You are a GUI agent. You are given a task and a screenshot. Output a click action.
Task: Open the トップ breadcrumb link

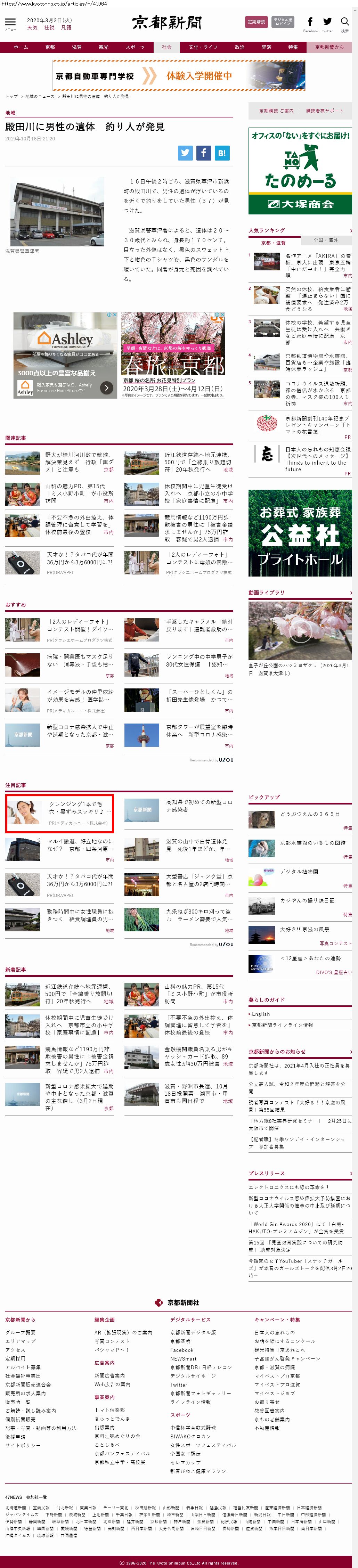11,96
